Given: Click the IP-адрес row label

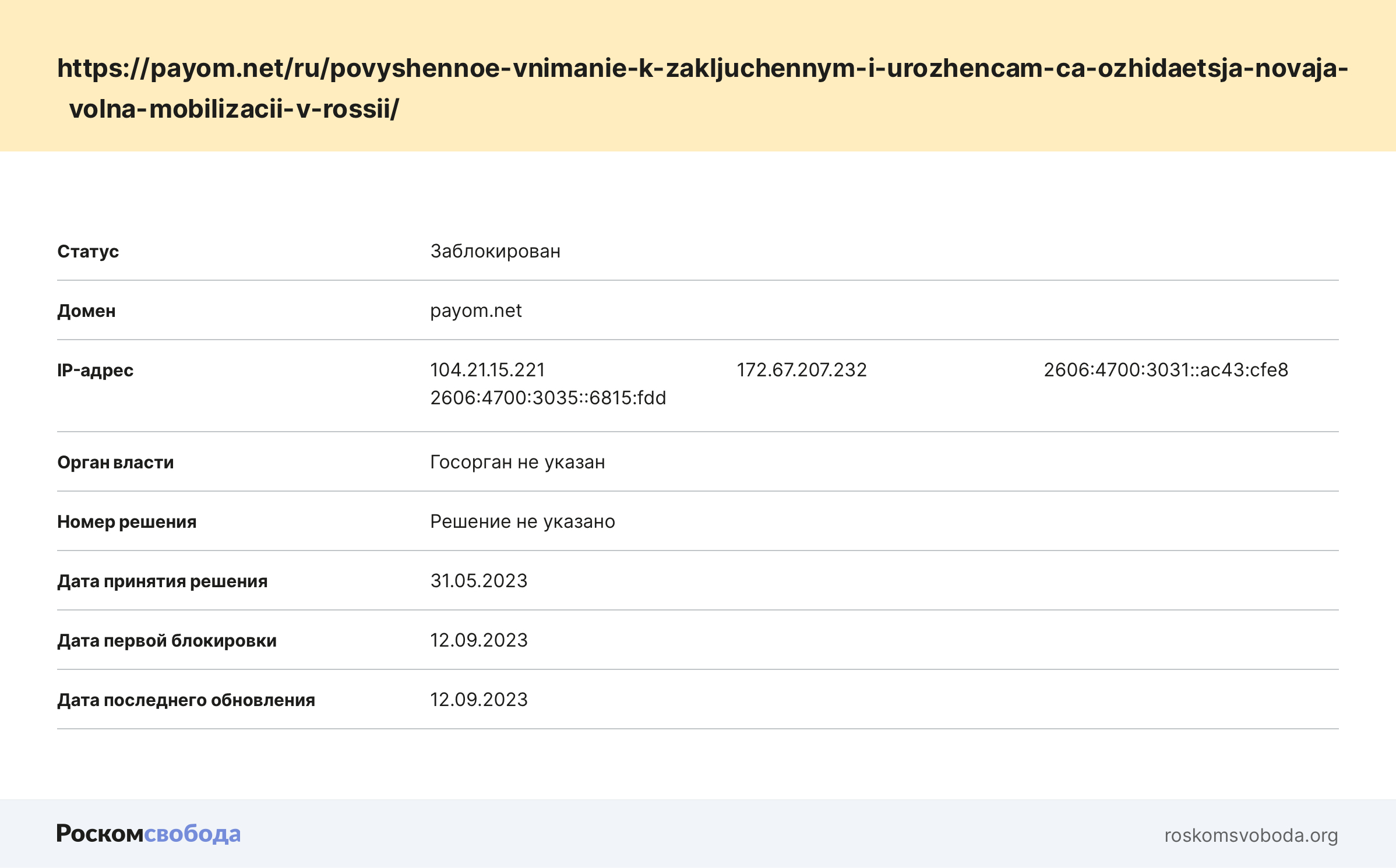Looking at the screenshot, I should (96, 371).
